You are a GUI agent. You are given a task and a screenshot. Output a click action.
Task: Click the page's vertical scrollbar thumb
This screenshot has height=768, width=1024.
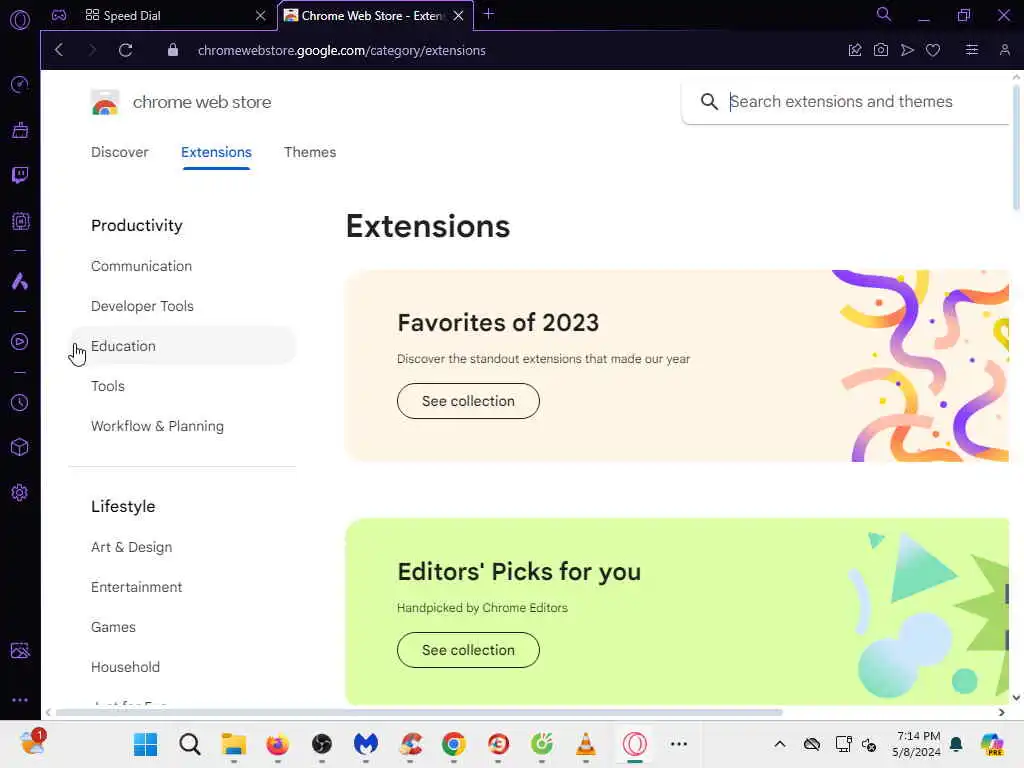(x=1016, y=148)
